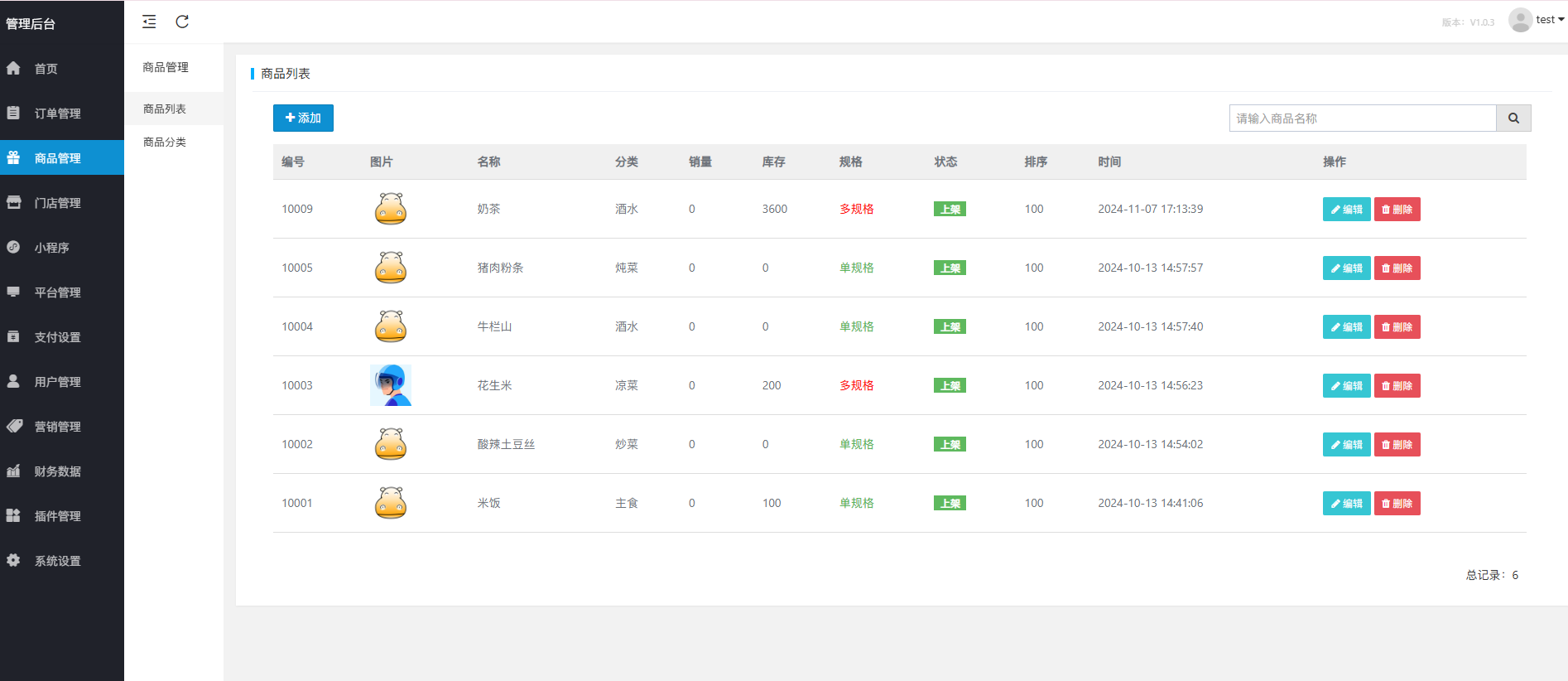Open 插件管理 in the sidebar
1568x681 pixels.
click(56, 516)
